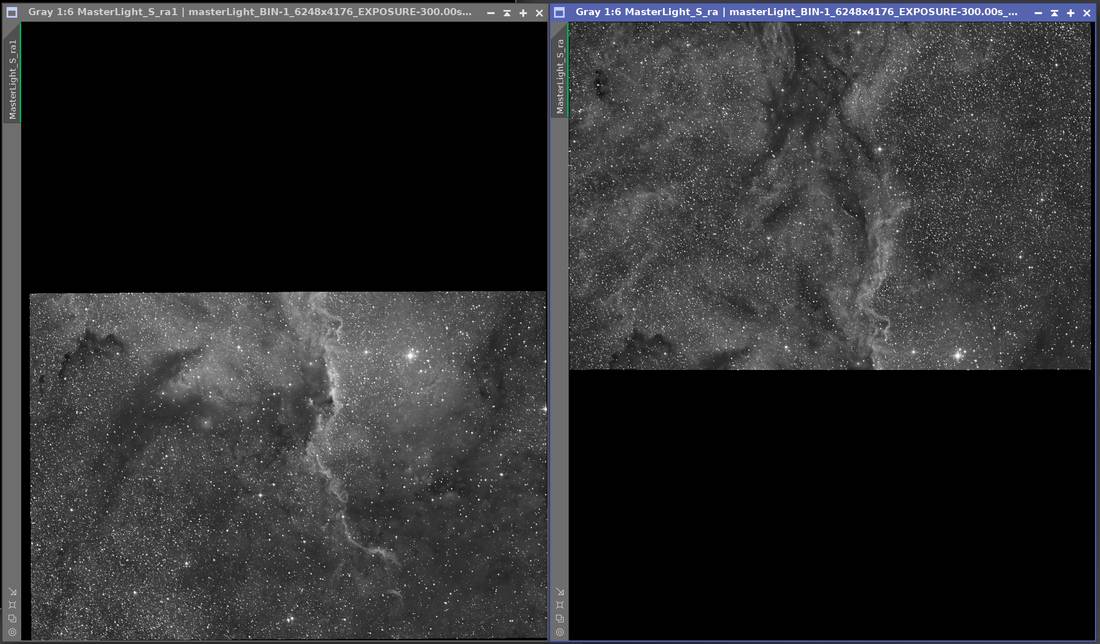
Task: Click the zoom-to-fit icon in MasterLight_S_ra1 window
Action: (12, 605)
